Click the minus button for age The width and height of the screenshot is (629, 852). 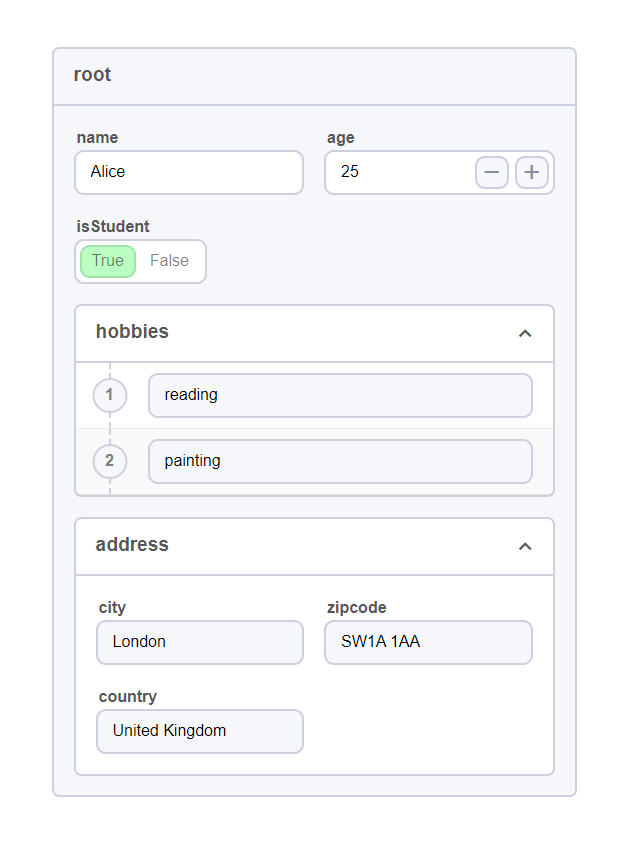491,173
